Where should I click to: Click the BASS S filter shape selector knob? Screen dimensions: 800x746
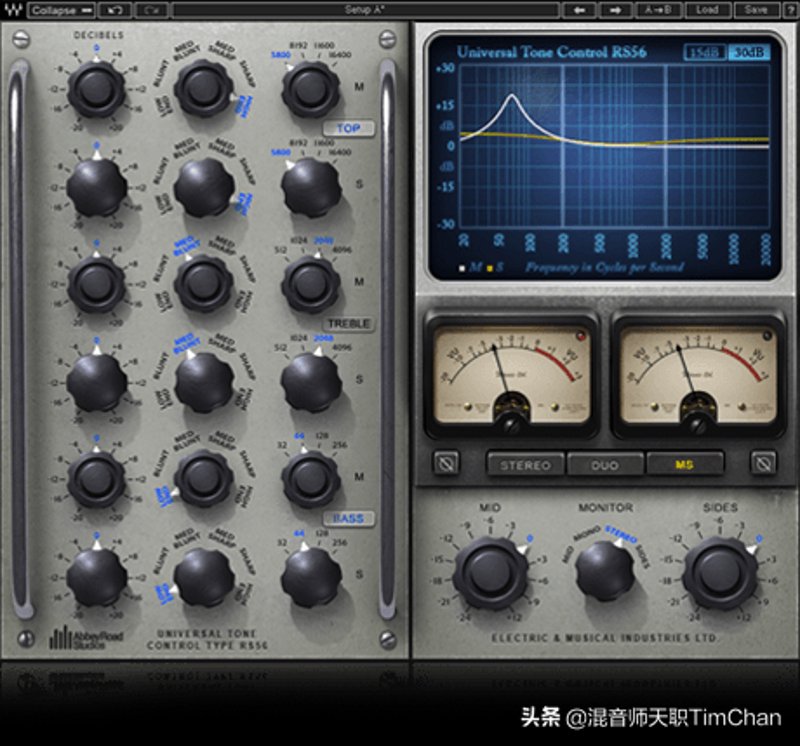pyautogui.click(x=204, y=576)
